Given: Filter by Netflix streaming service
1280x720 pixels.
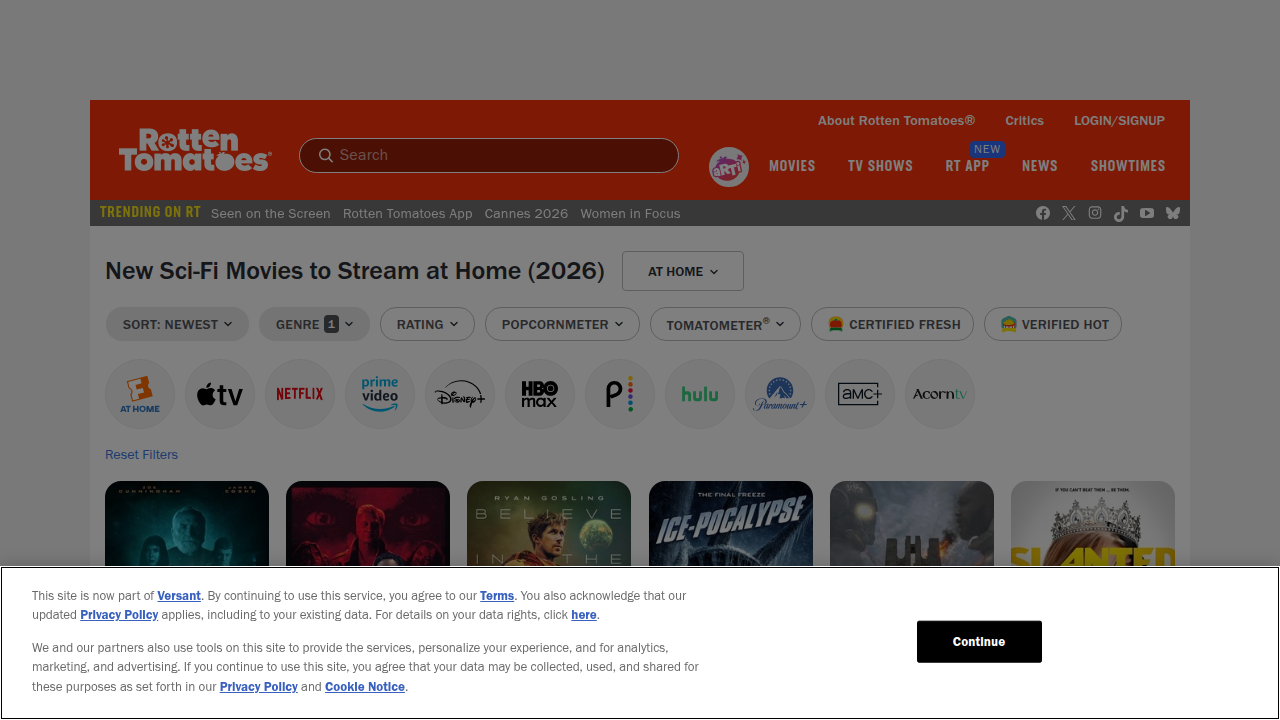Looking at the screenshot, I should 300,394.
